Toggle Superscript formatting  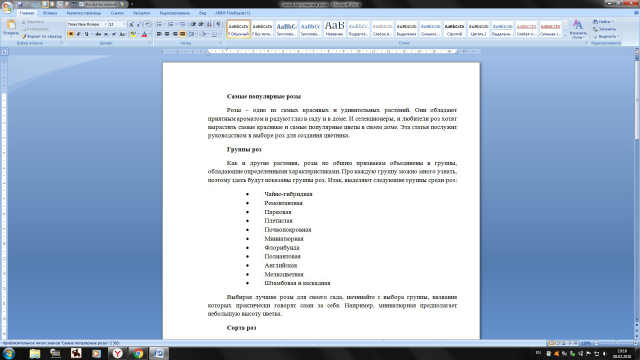click(114, 34)
